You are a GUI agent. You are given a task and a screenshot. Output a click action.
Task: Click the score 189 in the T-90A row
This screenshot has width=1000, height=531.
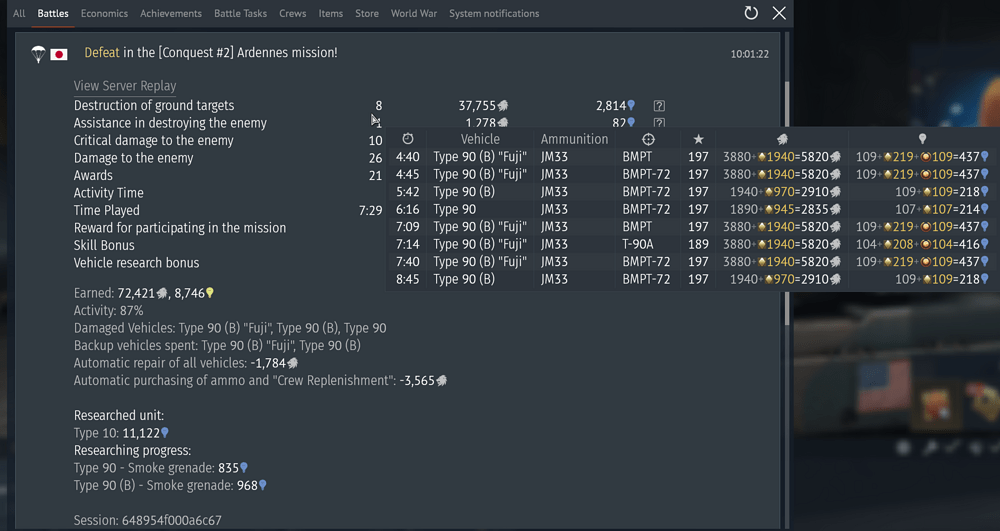698,244
